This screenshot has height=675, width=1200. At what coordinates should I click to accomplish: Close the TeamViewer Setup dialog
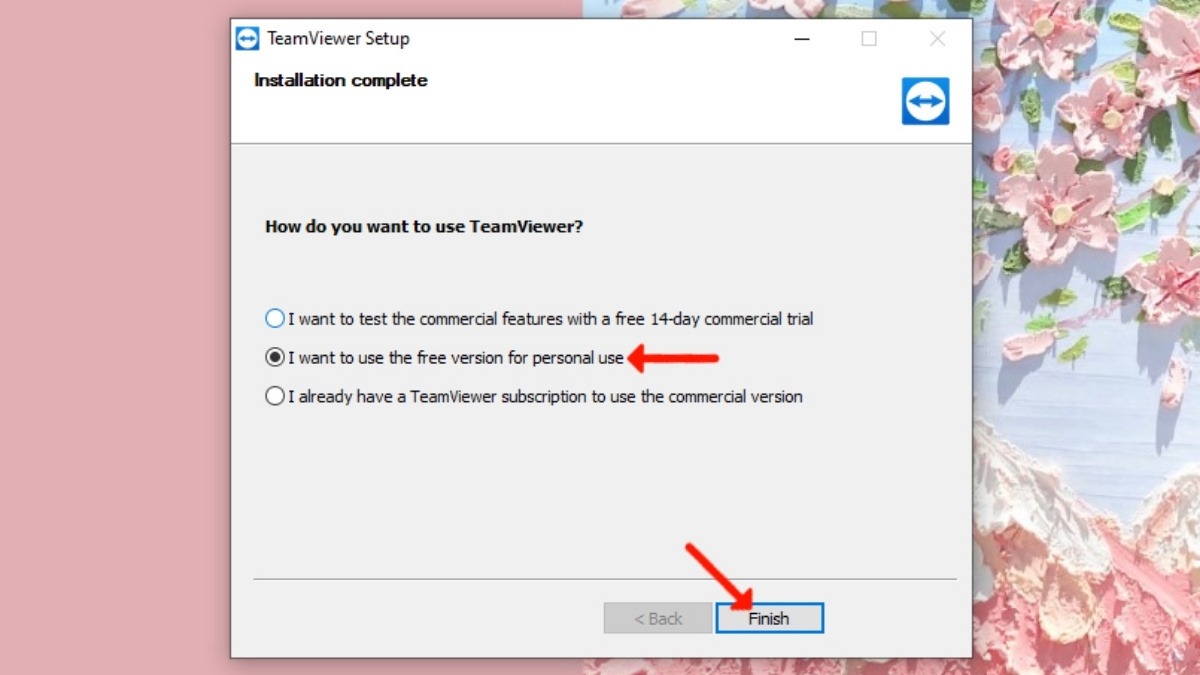tap(937, 39)
